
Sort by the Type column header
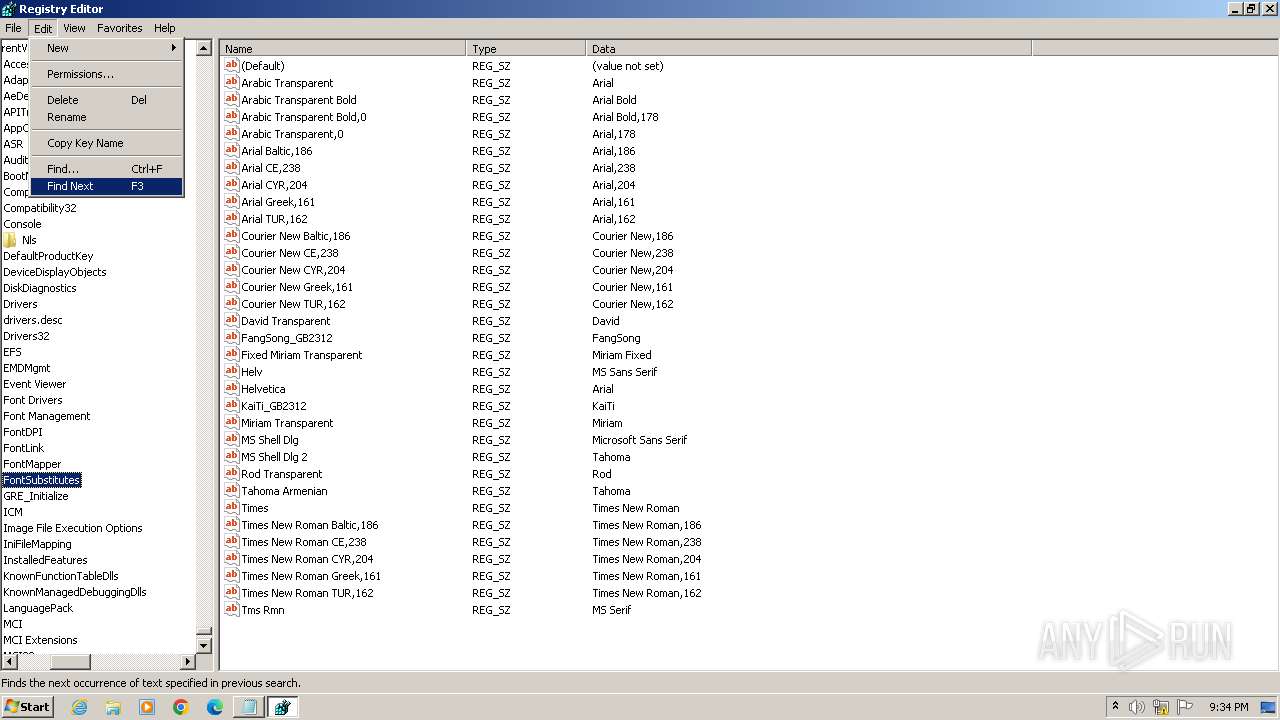(x=526, y=48)
